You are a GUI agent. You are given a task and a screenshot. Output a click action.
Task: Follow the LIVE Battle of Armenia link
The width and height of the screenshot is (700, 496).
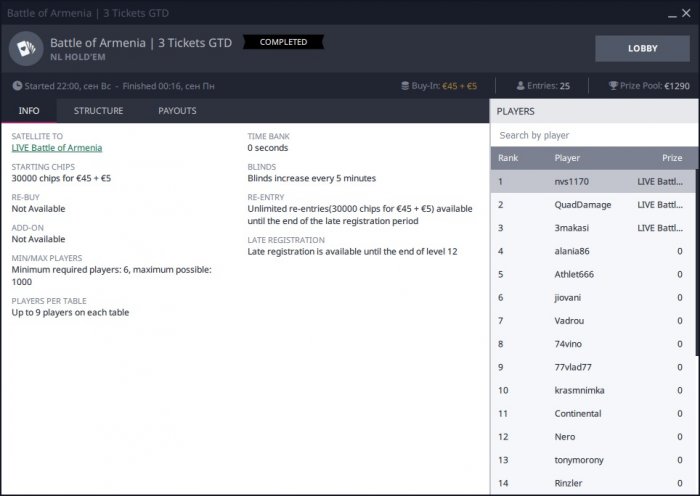coord(57,148)
